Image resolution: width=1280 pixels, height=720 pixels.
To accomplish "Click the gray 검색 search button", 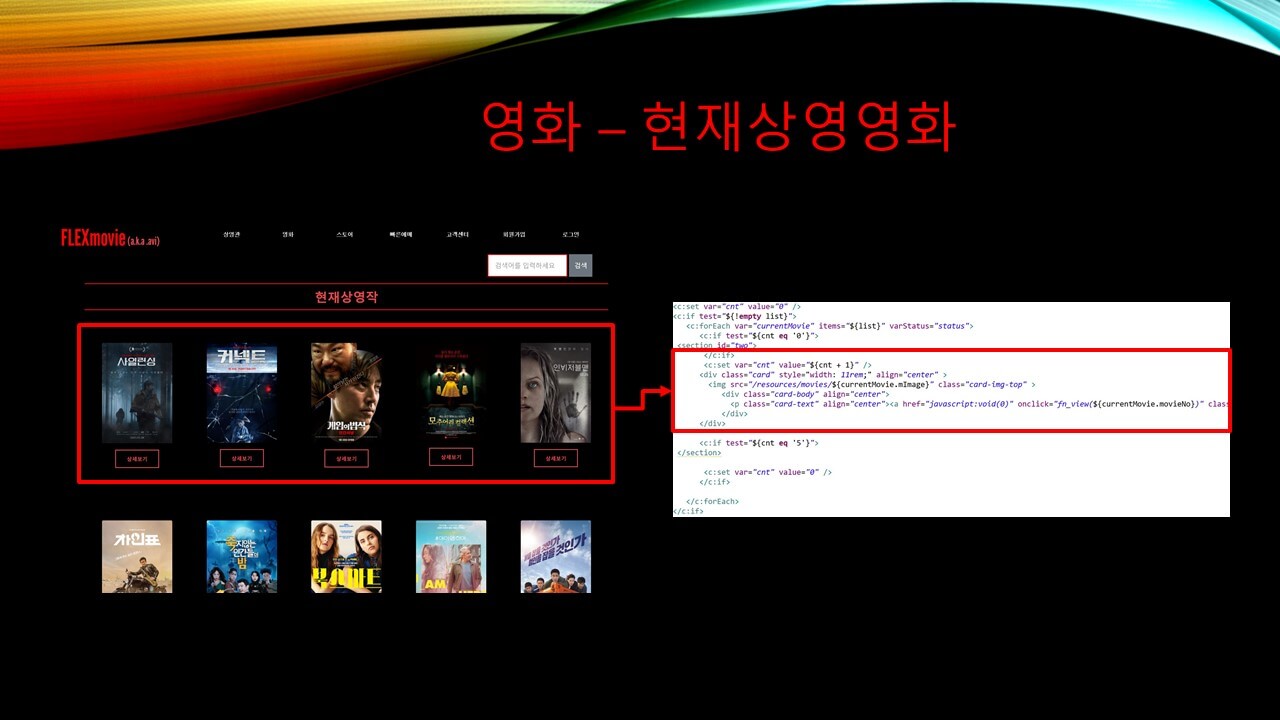I will pyautogui.click(x=581, y=266).
